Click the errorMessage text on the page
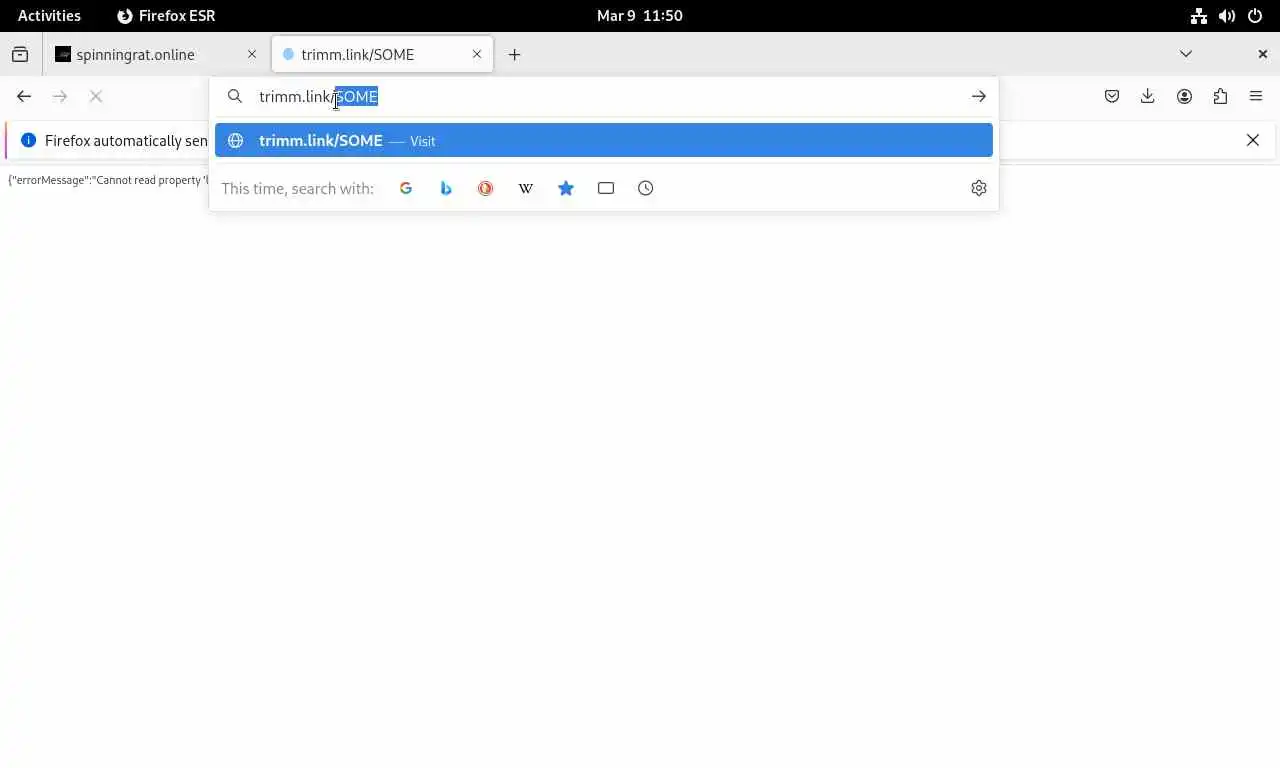This screenshot has width=1280, height=768. (108, 180)
